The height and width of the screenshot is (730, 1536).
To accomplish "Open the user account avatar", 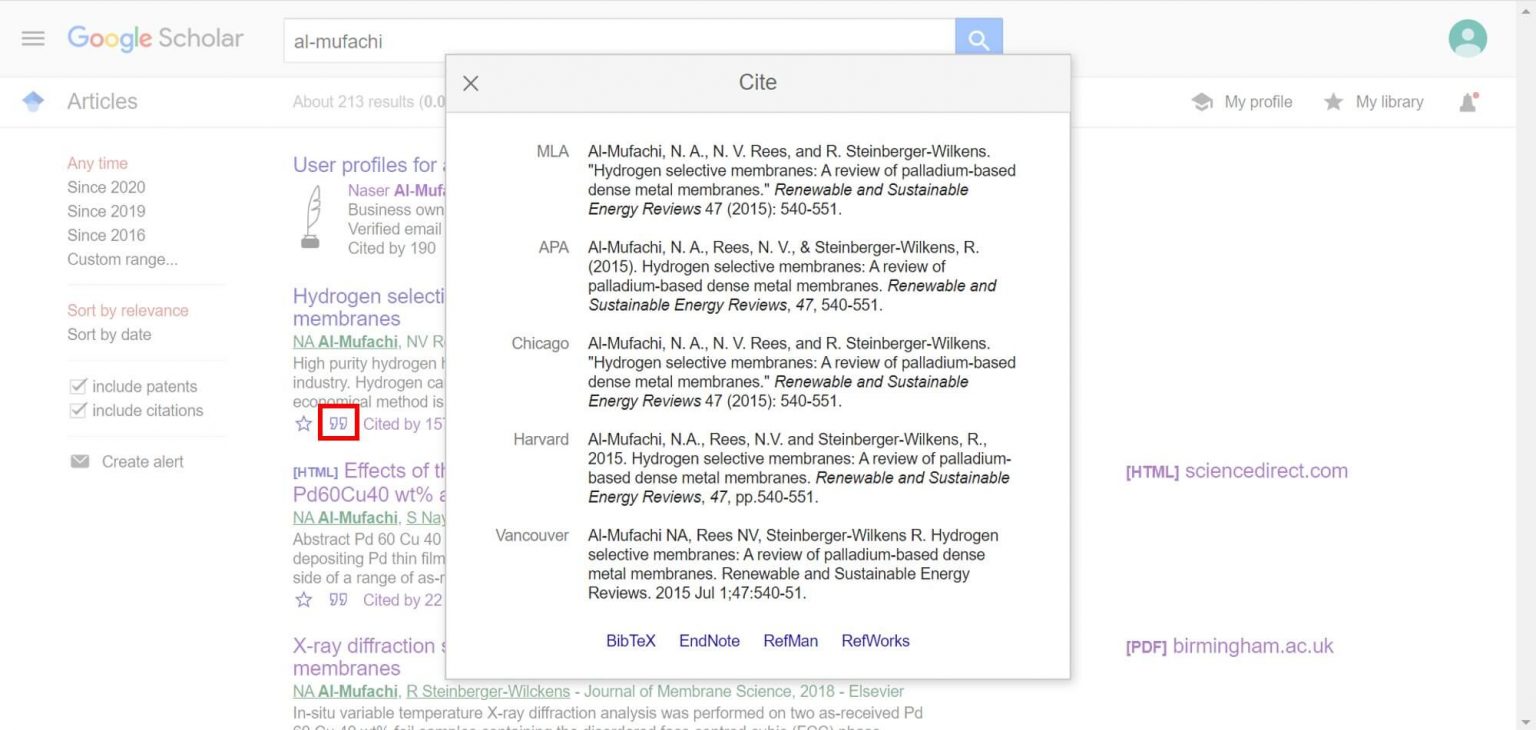I will 1467,39.
